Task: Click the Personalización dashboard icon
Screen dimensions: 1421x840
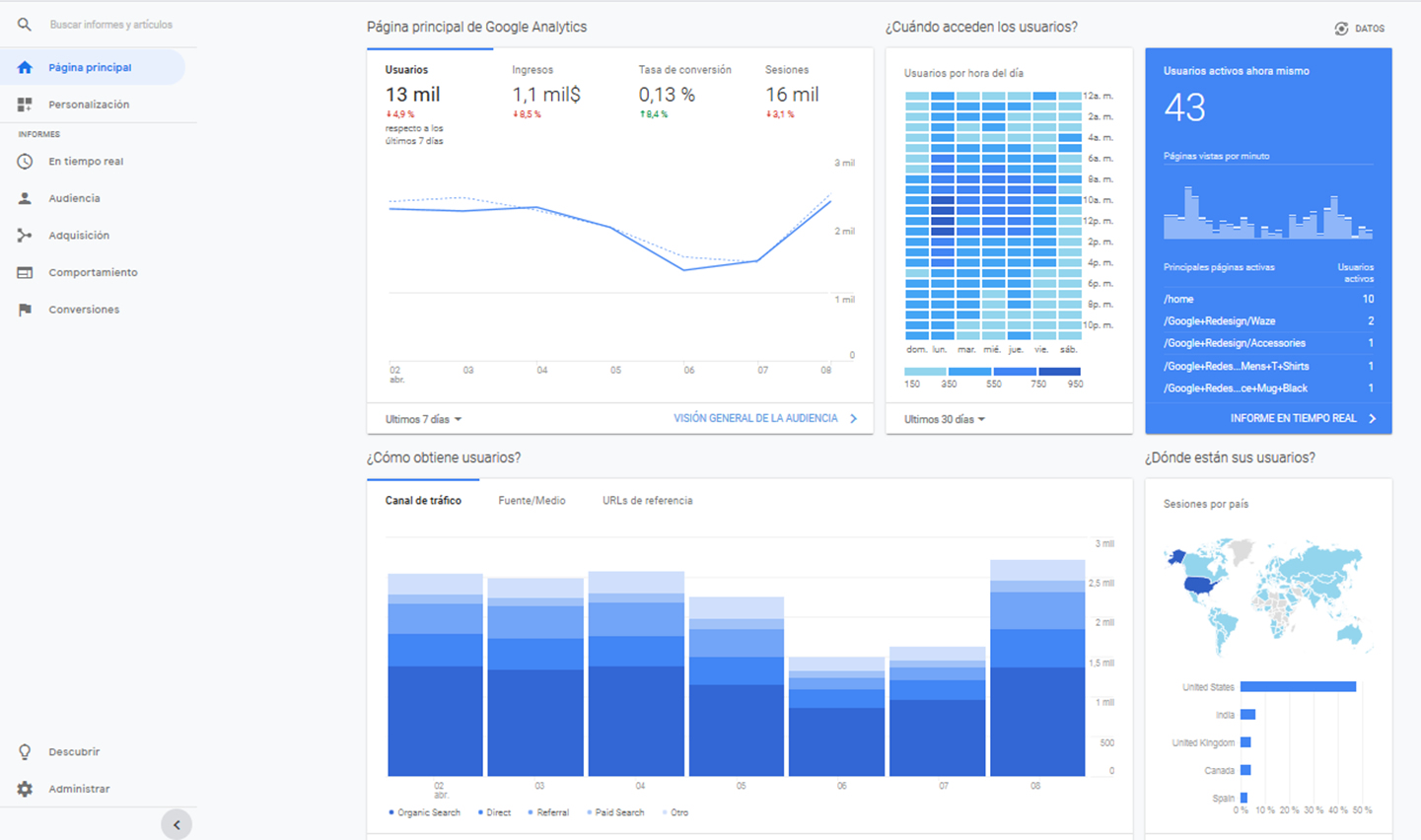Action: point(25,105)
